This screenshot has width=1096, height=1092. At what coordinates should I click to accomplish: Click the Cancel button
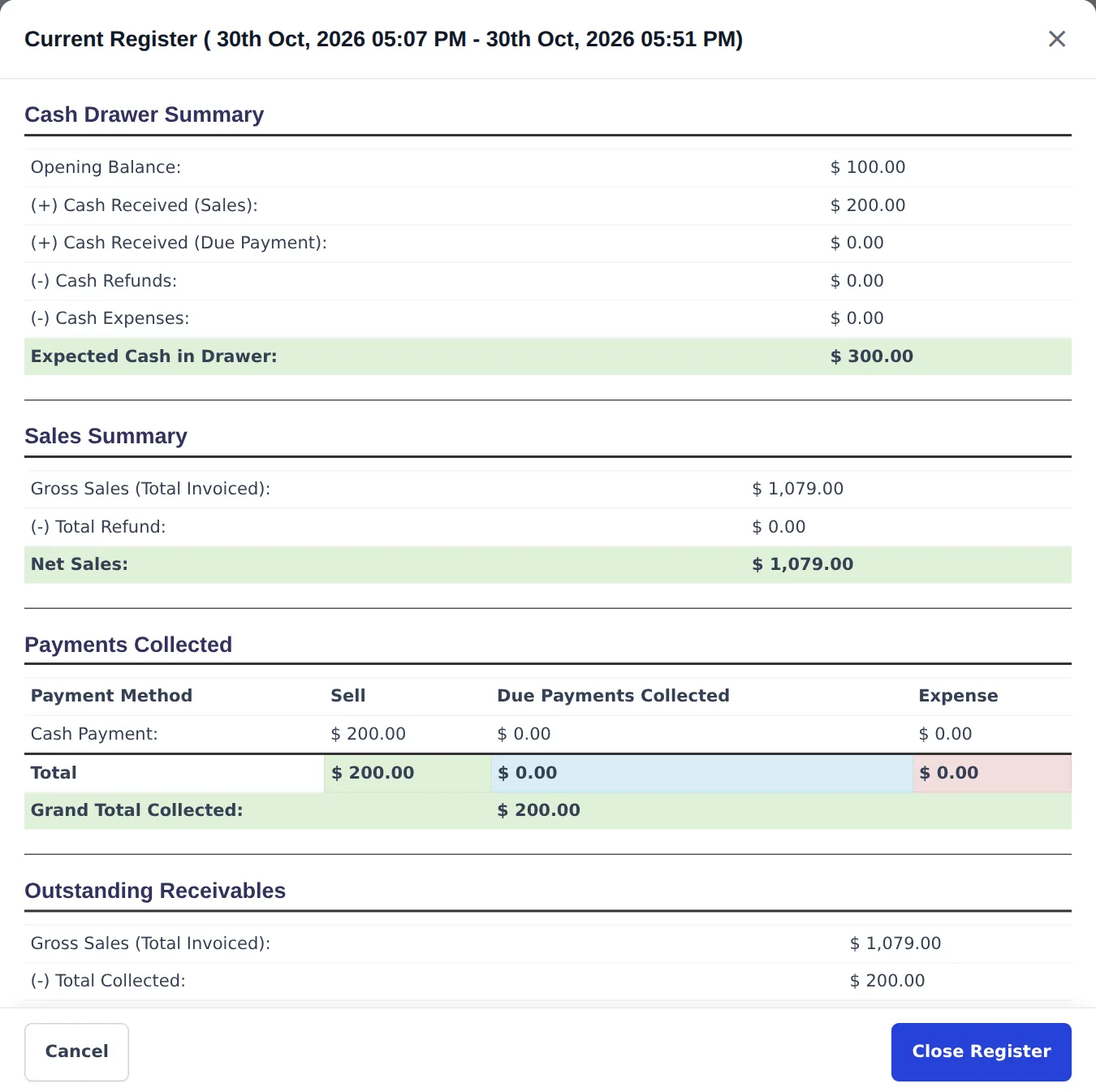76,1051
